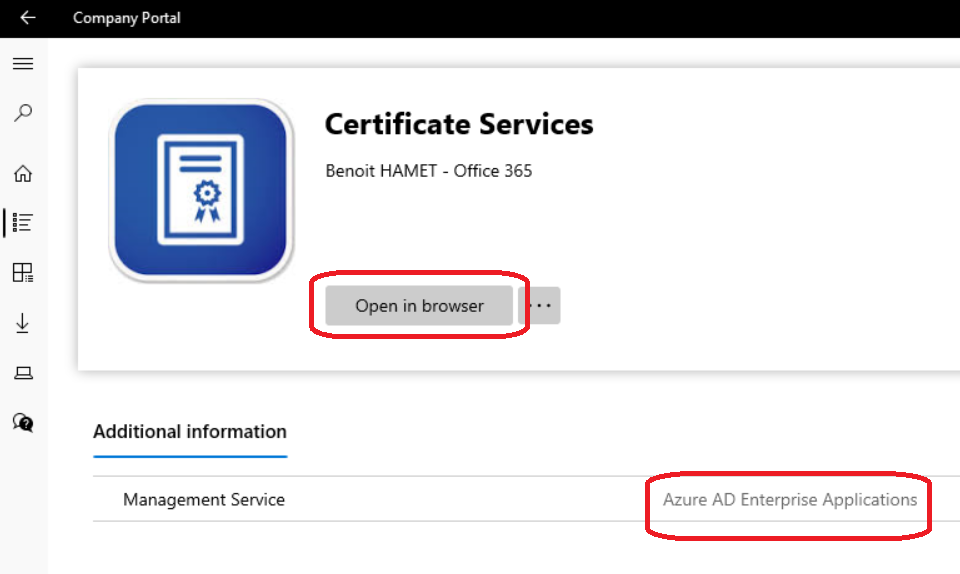Open Help and support chat icon
Image resolution: width=960 pixels, height=574 pixels.
click(23, 422)
